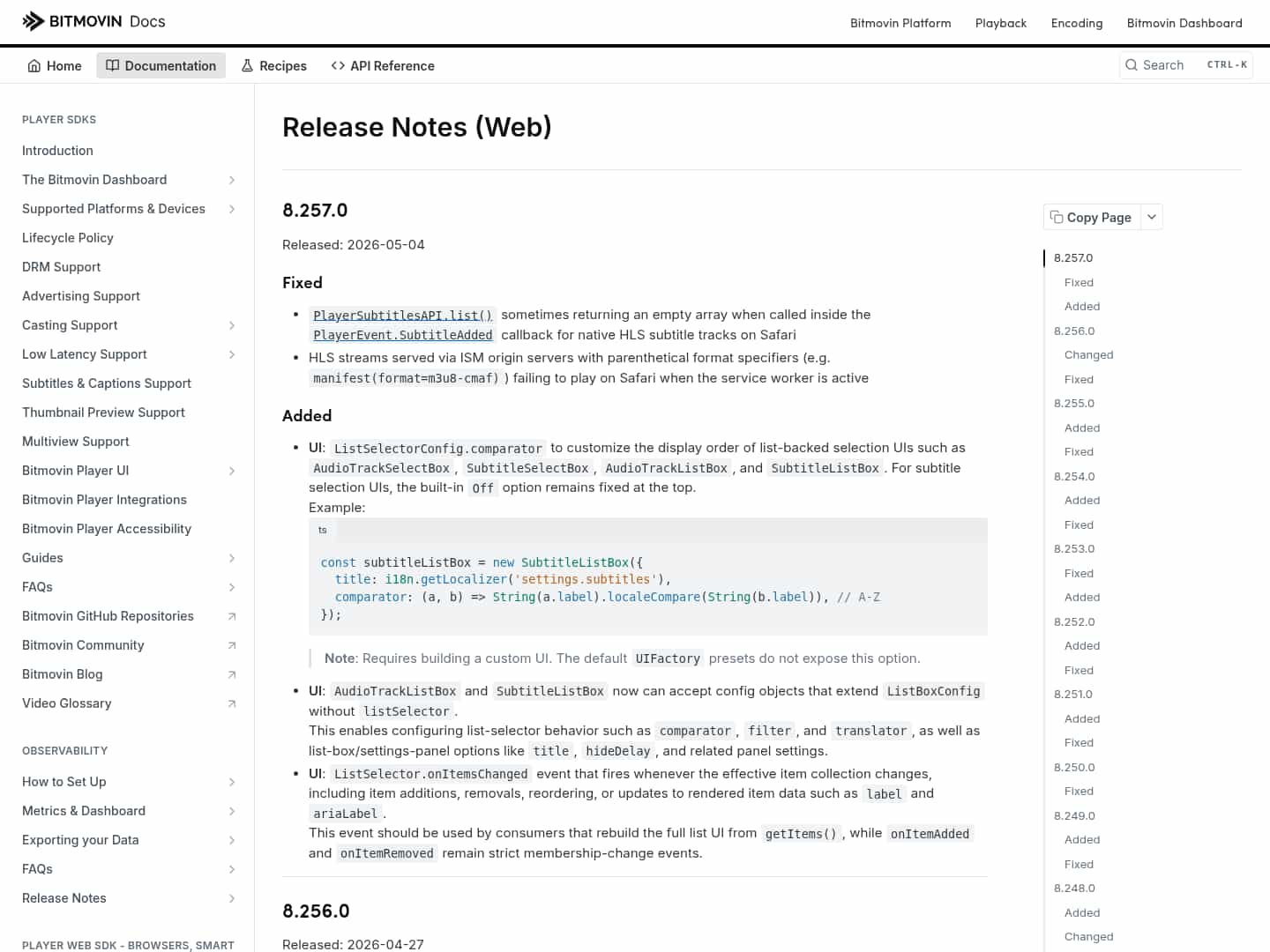Open Bitmovin Player Accessibility sidebar link
This screenshot has width=1270, height=952.
coord(107,529)
